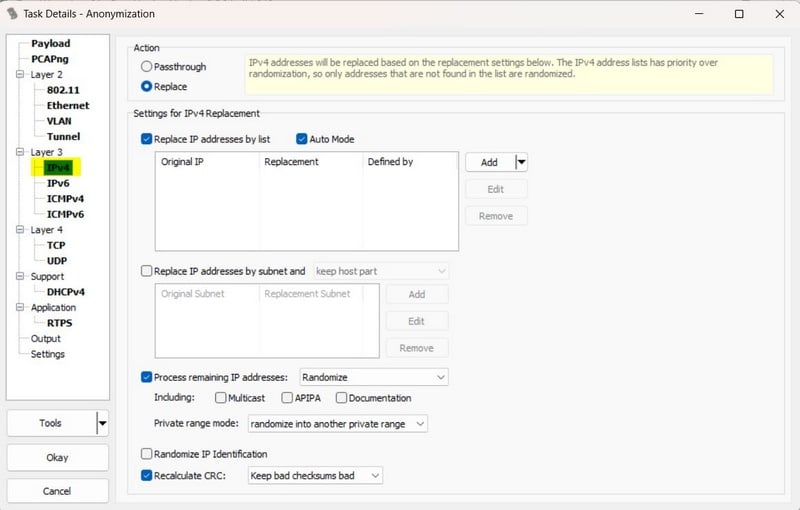Add an IP replacement entry
The height and width of the screenshot is (510, 800).
click(x=489, y=162)
